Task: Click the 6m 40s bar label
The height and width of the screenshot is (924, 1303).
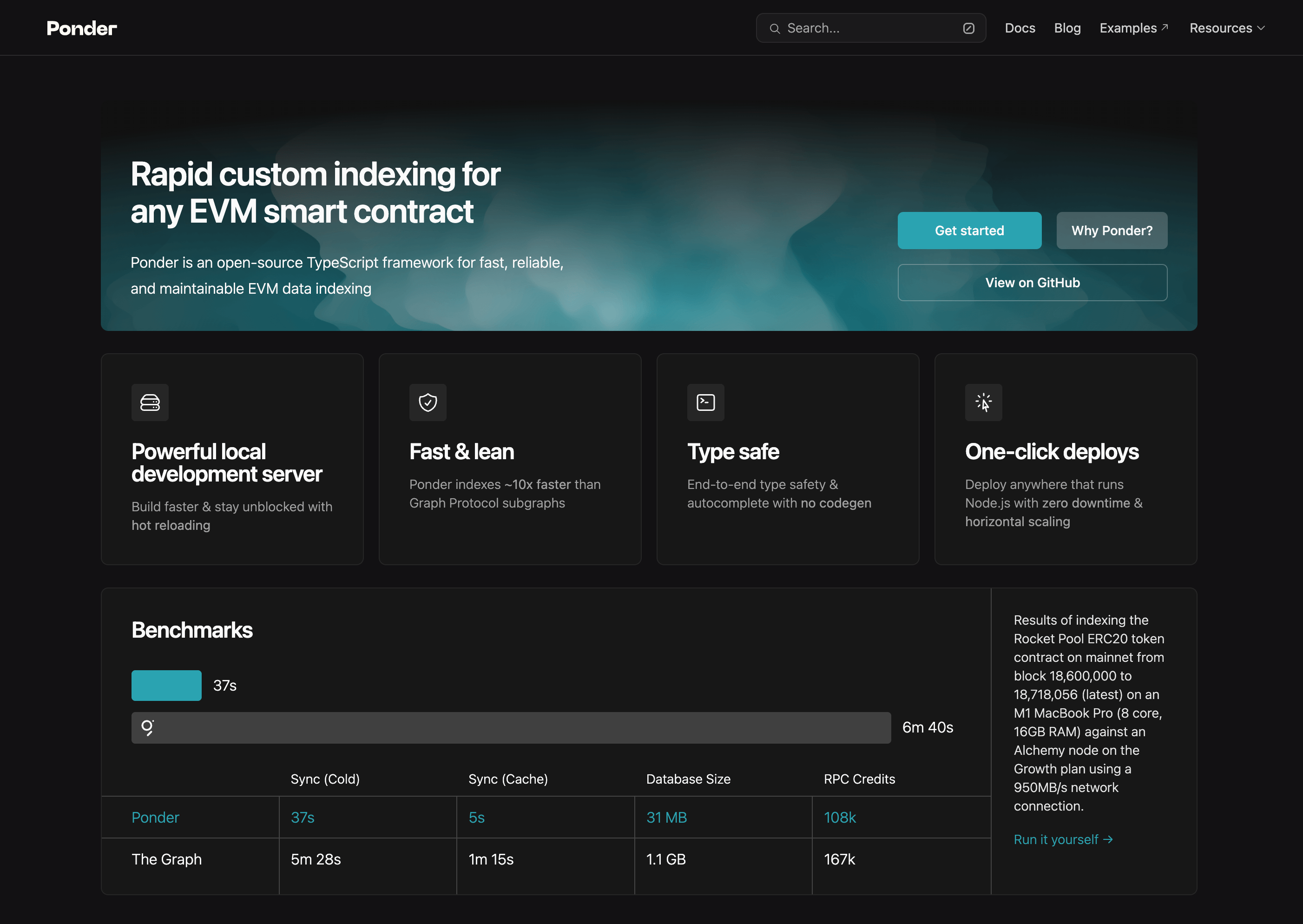Action: click(x=928, y=728)
